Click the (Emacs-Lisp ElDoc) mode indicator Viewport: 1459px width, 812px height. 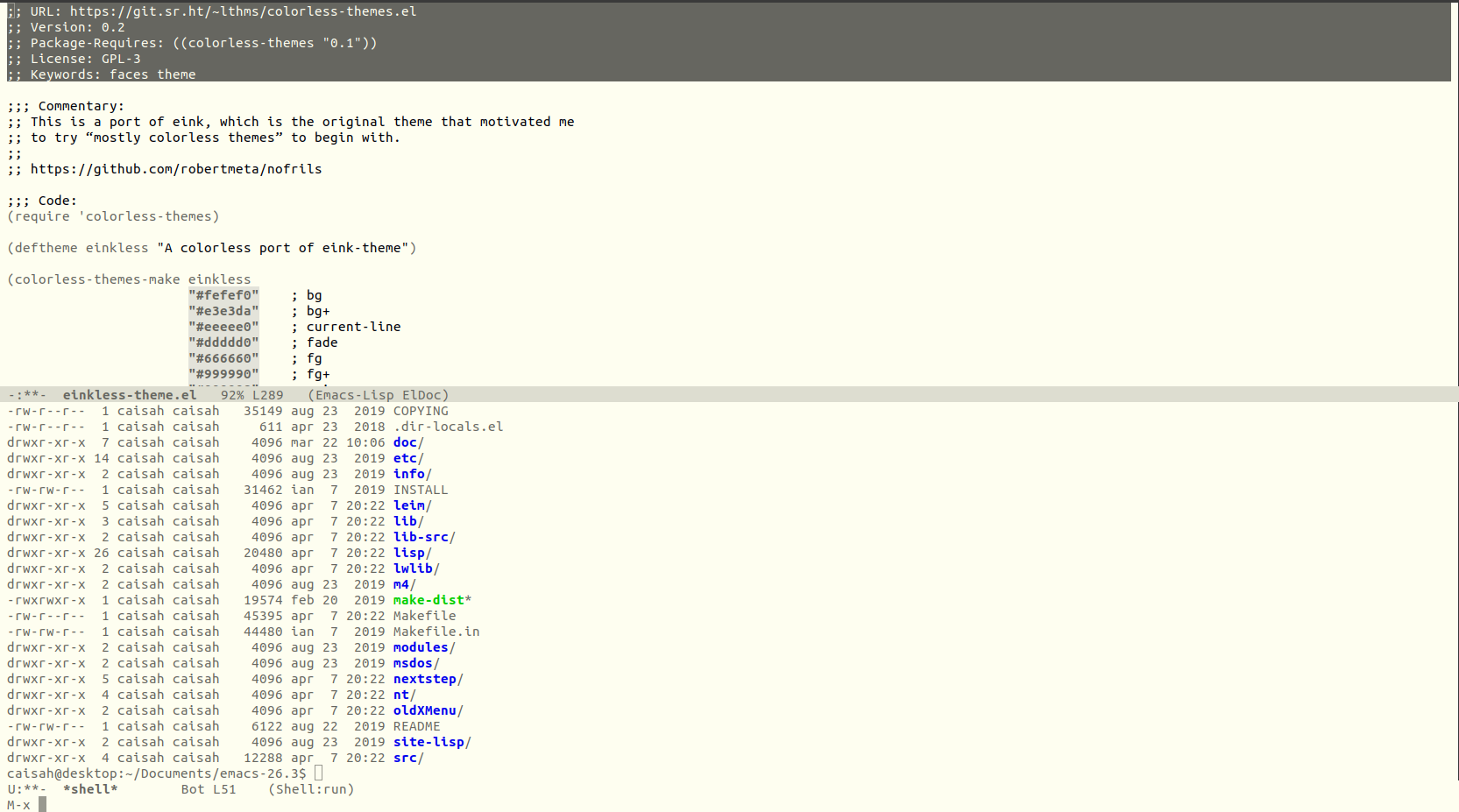[378, 395]
